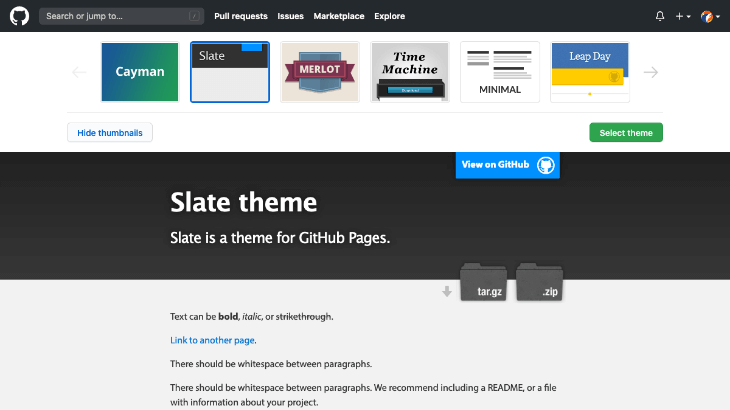This screenshot has height=410, width=730.
Task: Go to Pull requests
Action: coord(241,16)
